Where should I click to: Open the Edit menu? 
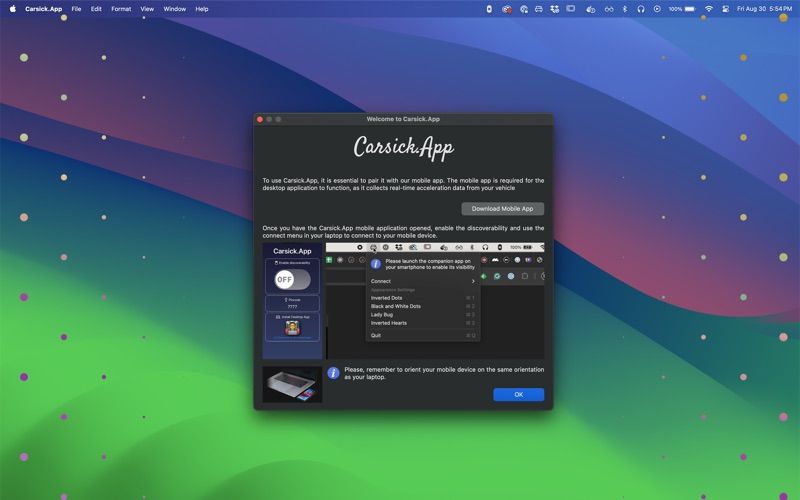pyautogui.click(x=96, y=9)
